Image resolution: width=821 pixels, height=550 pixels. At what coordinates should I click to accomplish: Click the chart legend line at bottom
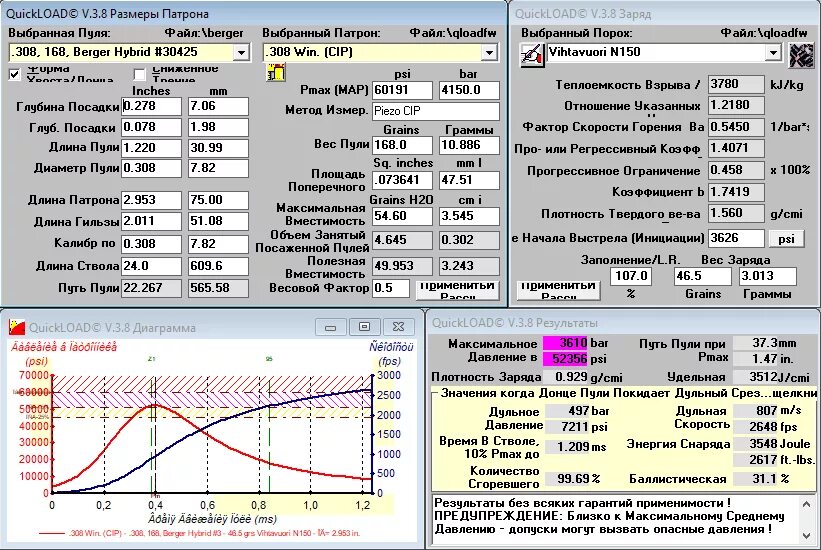(199, 533)
